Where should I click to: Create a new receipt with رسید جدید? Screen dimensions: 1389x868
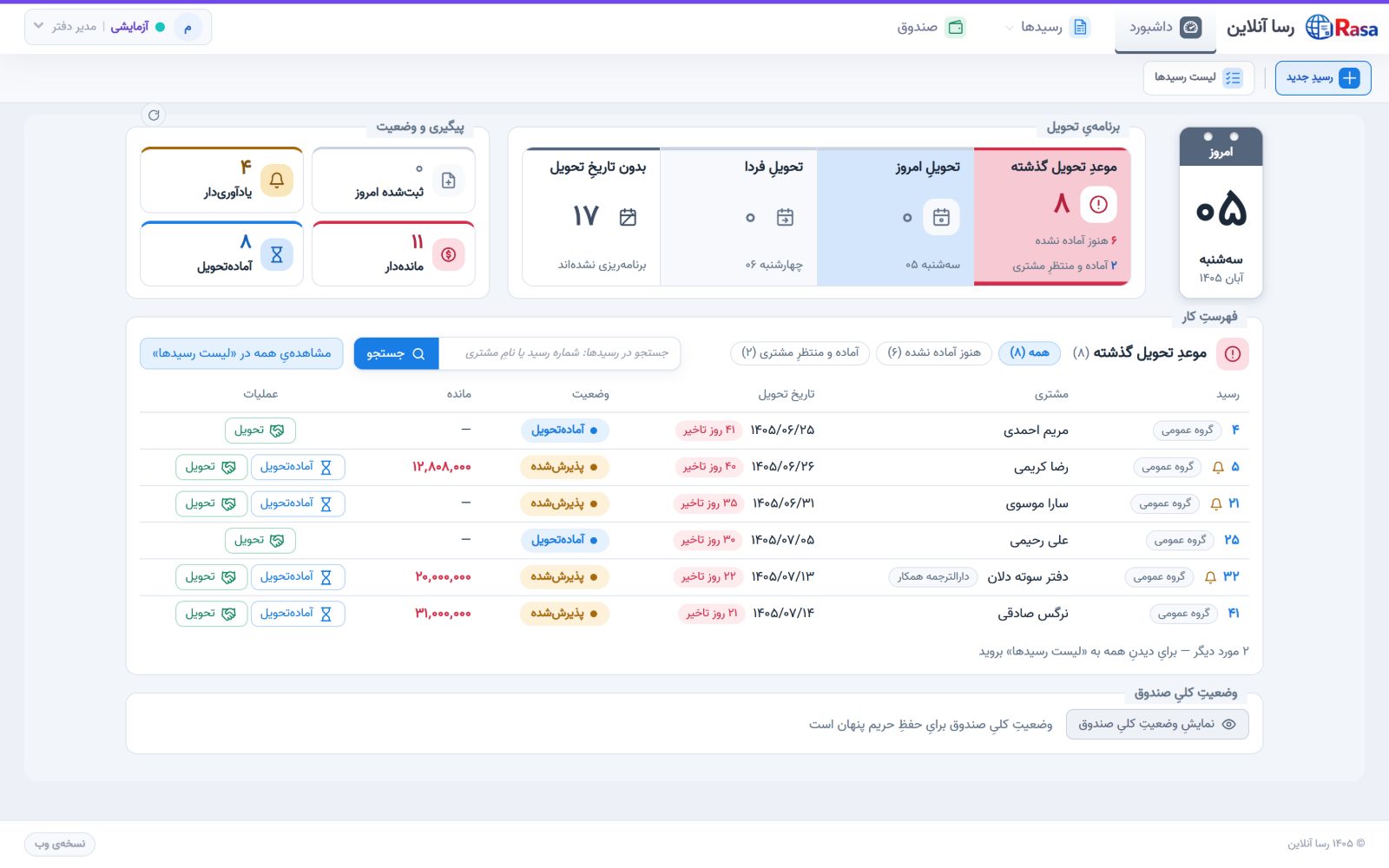pyautogui.click(x=1323, y=78)
